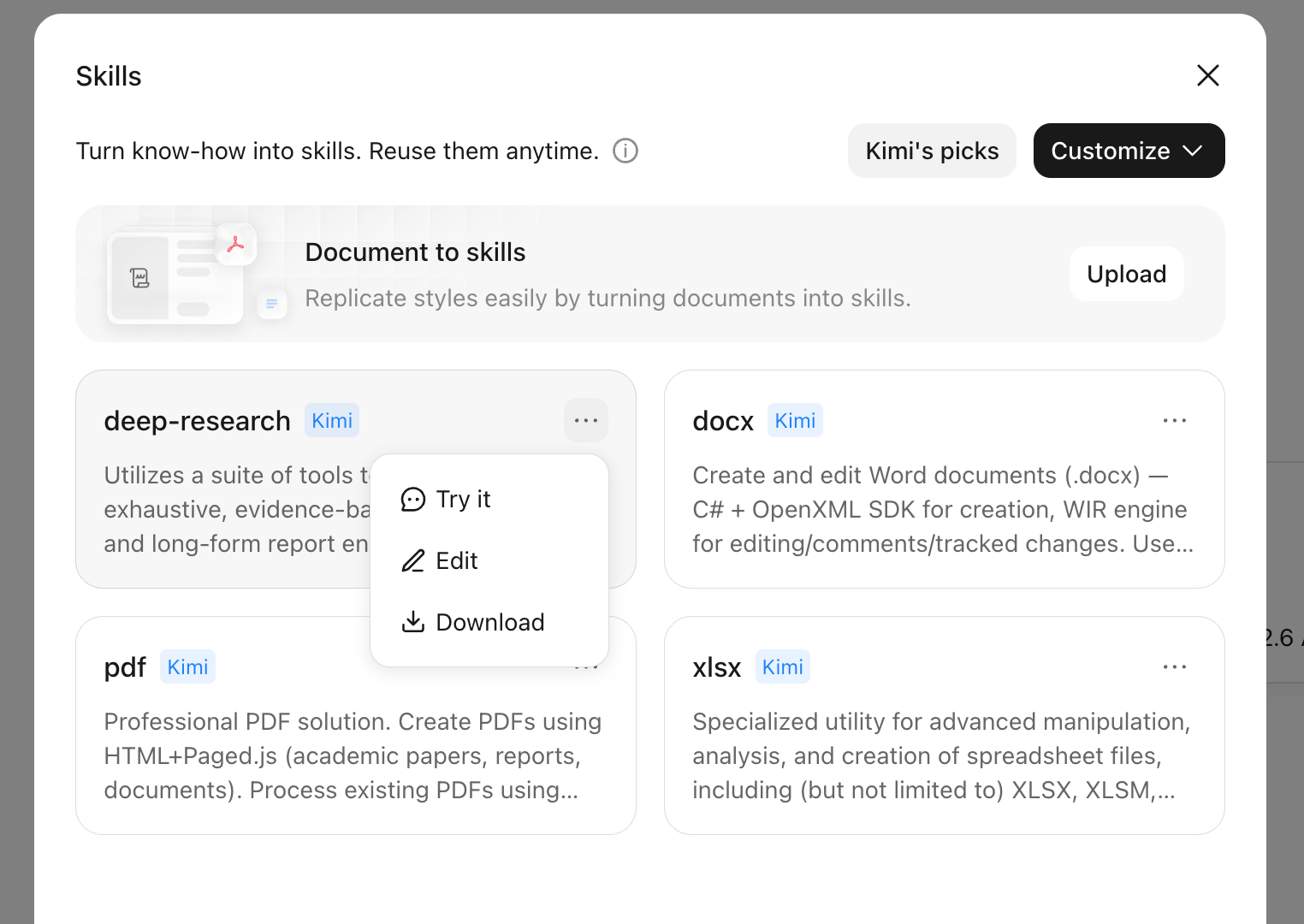Select the docx skill title
This screenshot has width=1304, height=924.
pyautogui.click(x=723, y=421)
